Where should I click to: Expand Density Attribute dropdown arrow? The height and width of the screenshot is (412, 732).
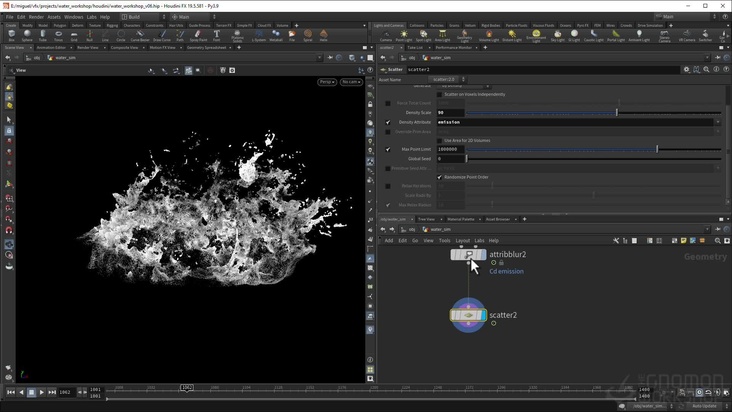[x=718, y=122]
